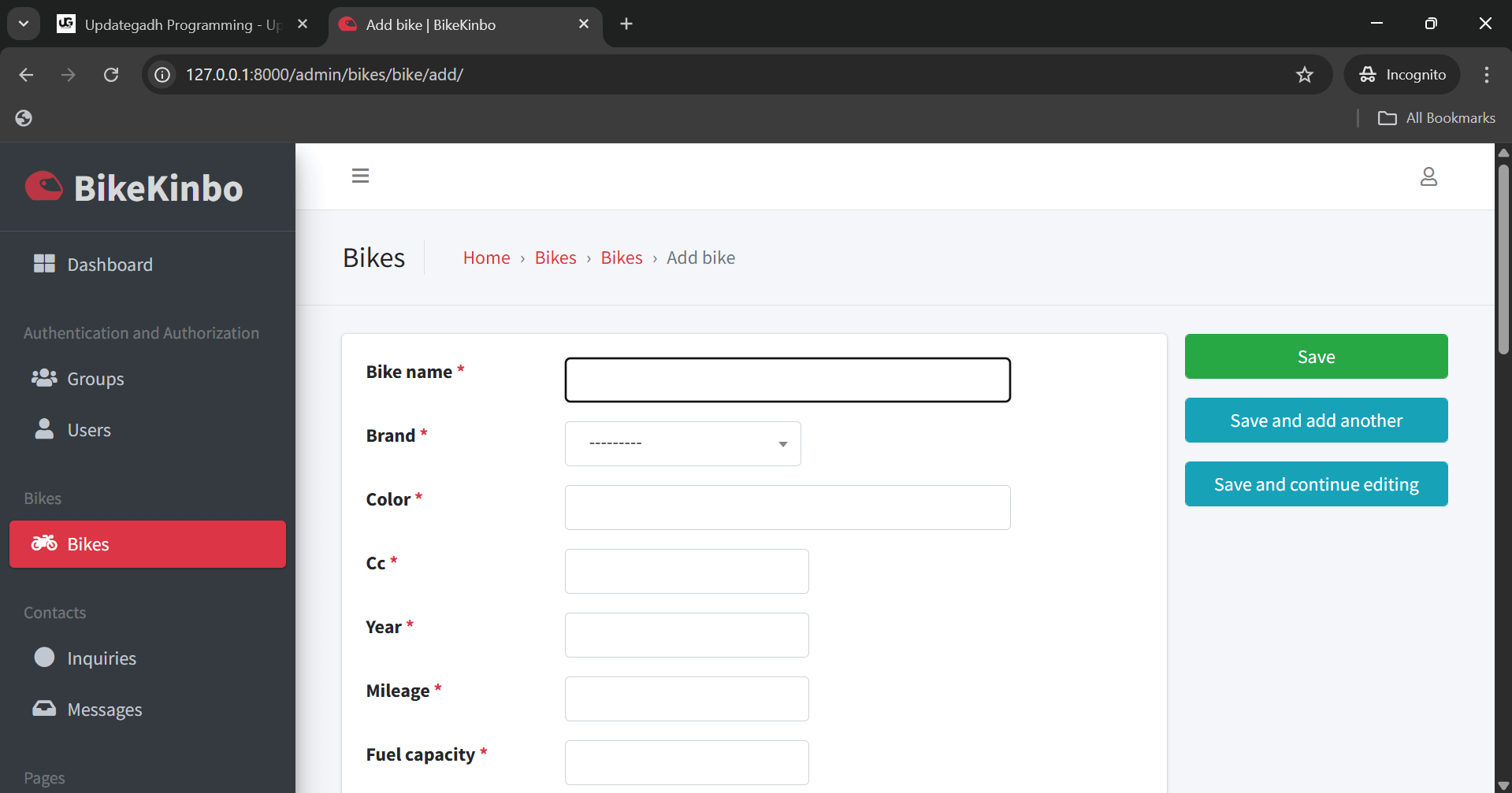Image resolution: width=1512 pixels, height=793 pixels.
Task: Click the Inquiries circle icon
Action: point(44,658)
